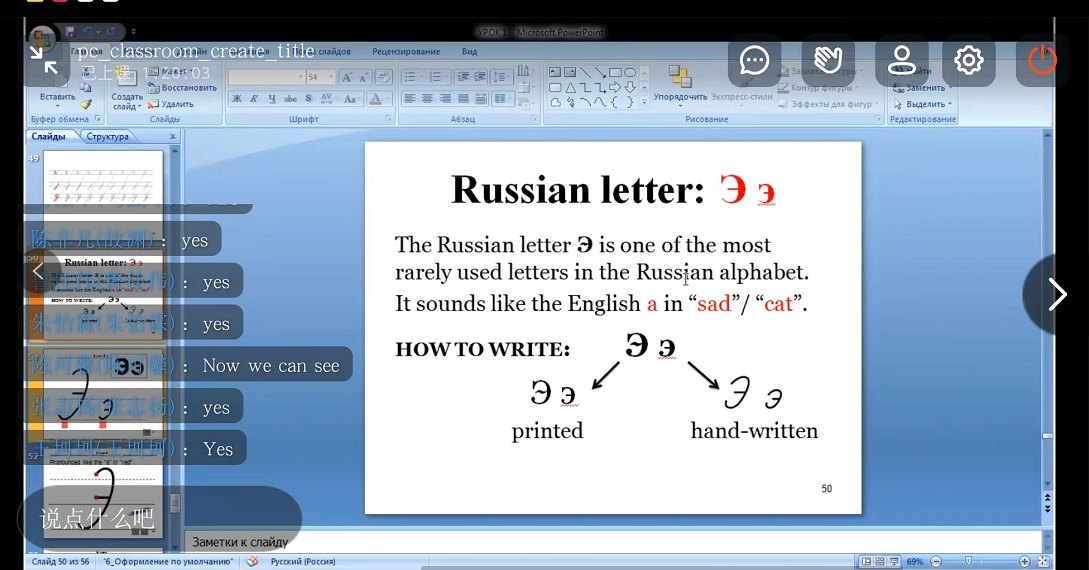Toggle justify text alignment

[x=463, y=99]
